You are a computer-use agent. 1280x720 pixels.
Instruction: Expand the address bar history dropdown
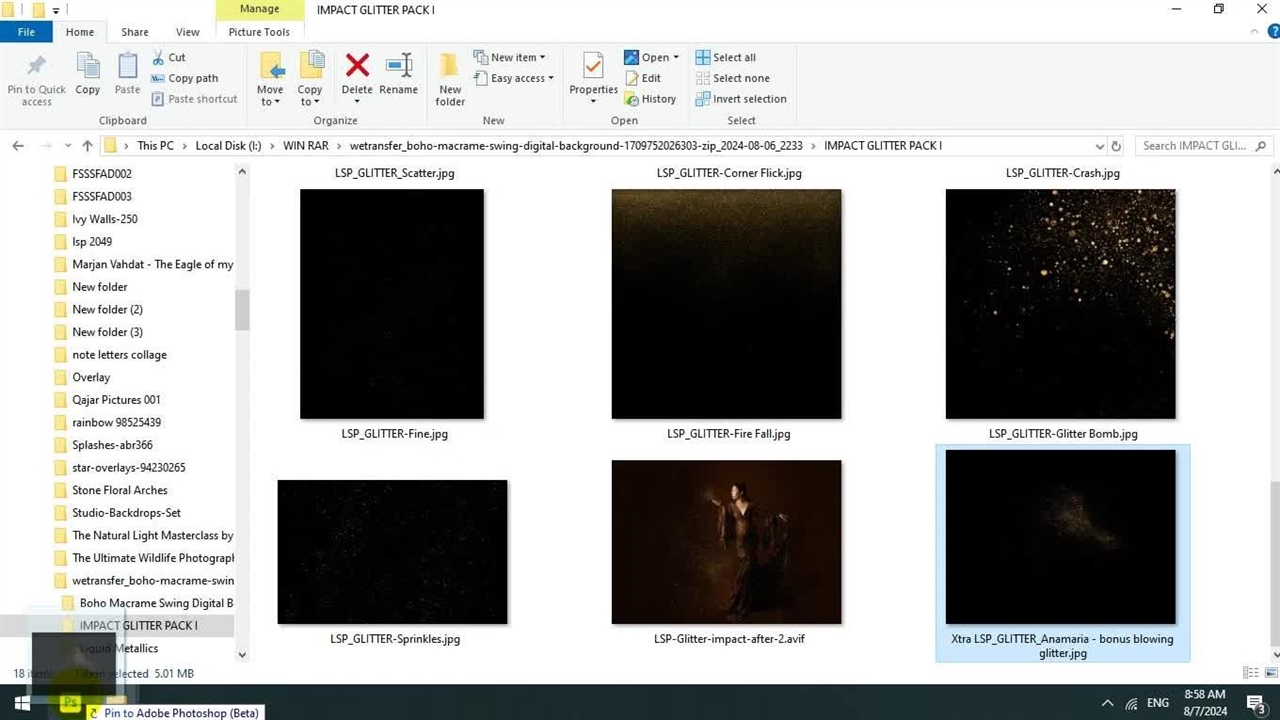tap(1100, 146)
